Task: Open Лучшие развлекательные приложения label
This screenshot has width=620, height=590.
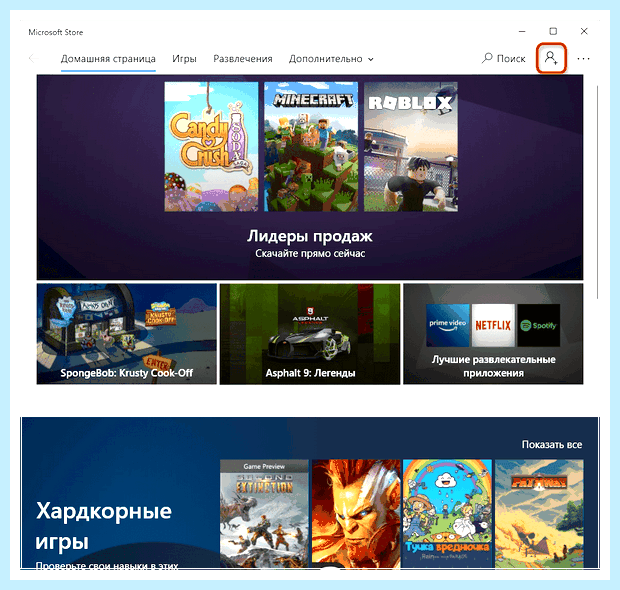Action: click(493, 366)
